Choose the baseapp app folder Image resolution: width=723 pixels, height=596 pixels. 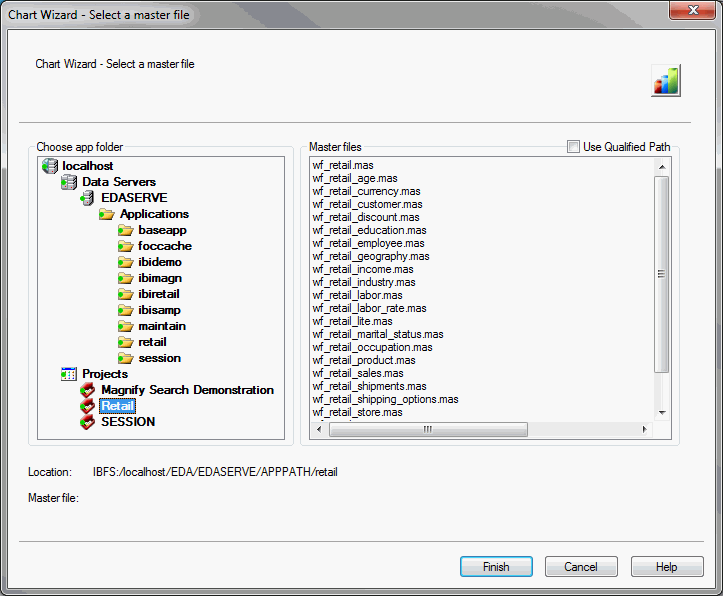point(162,230)
